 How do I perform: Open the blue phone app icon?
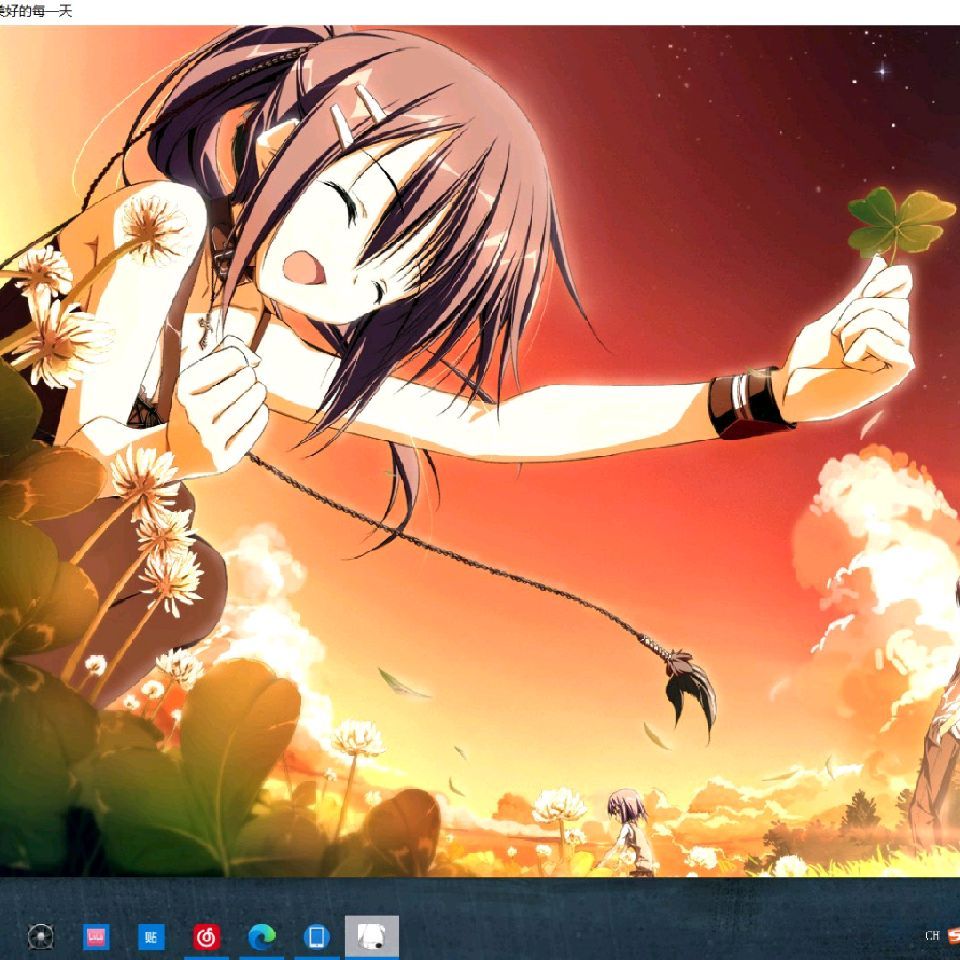317,937
